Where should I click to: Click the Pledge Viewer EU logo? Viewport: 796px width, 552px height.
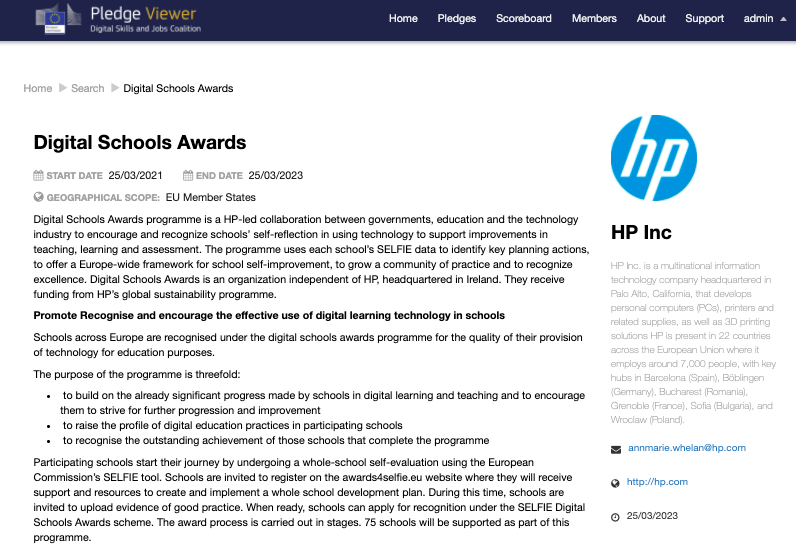[58, 19]
